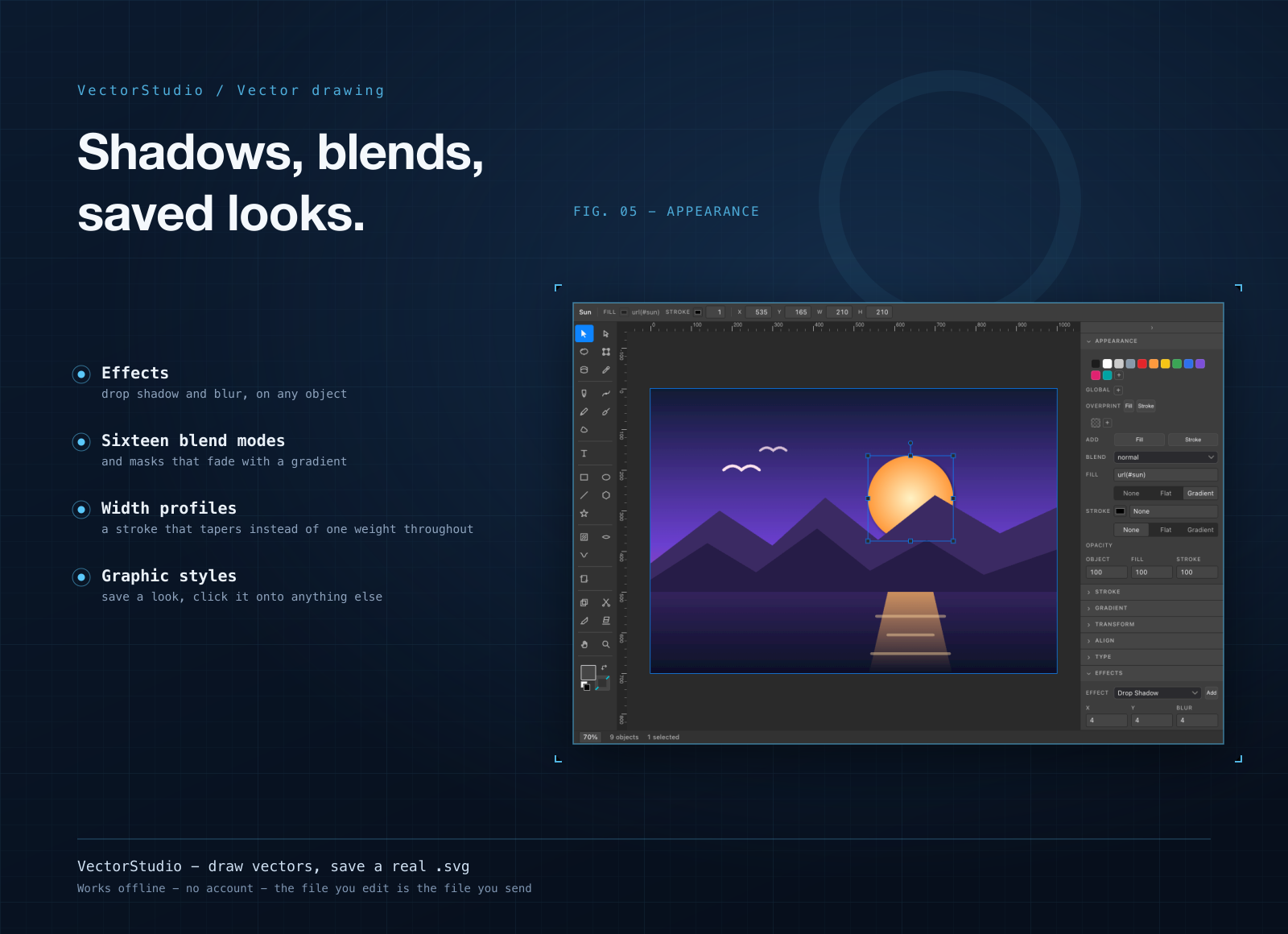Viewport: 1288px width, 934px height.
Task: Choose the Blob shape tool
Action: pyautogui.click(x=584, y=430)
